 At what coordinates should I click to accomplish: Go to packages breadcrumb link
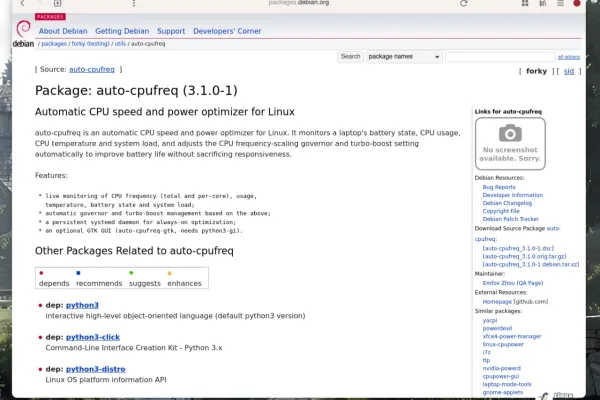[x=54, y=44]
